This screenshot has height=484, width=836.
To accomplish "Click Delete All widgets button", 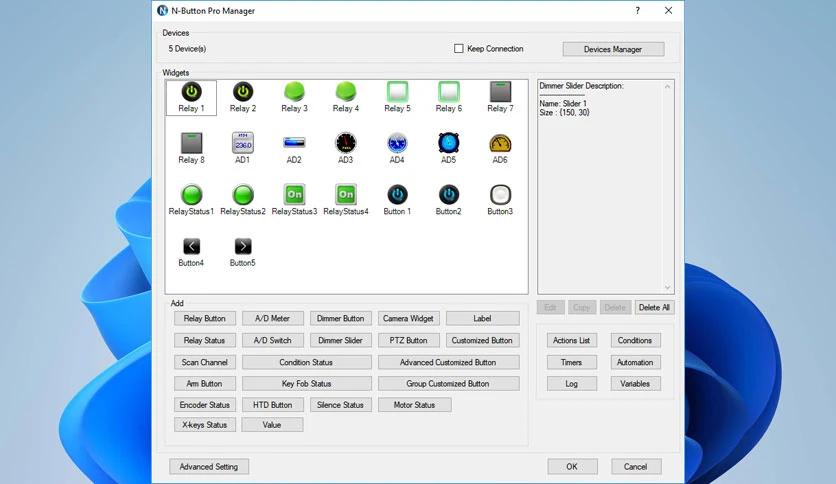I will pos(654,308).
